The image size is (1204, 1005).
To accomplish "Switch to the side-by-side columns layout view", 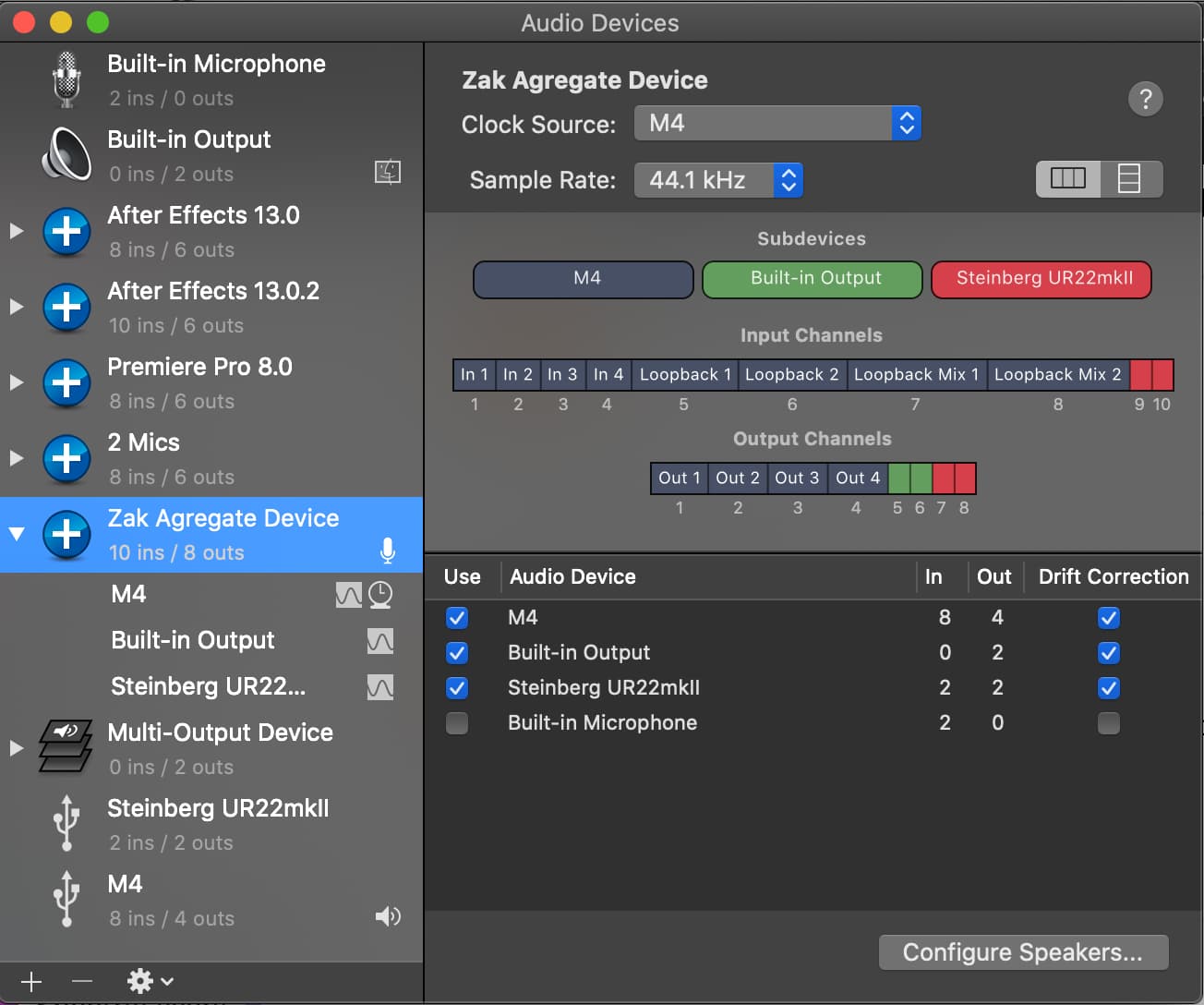I will coord(1068,178).
